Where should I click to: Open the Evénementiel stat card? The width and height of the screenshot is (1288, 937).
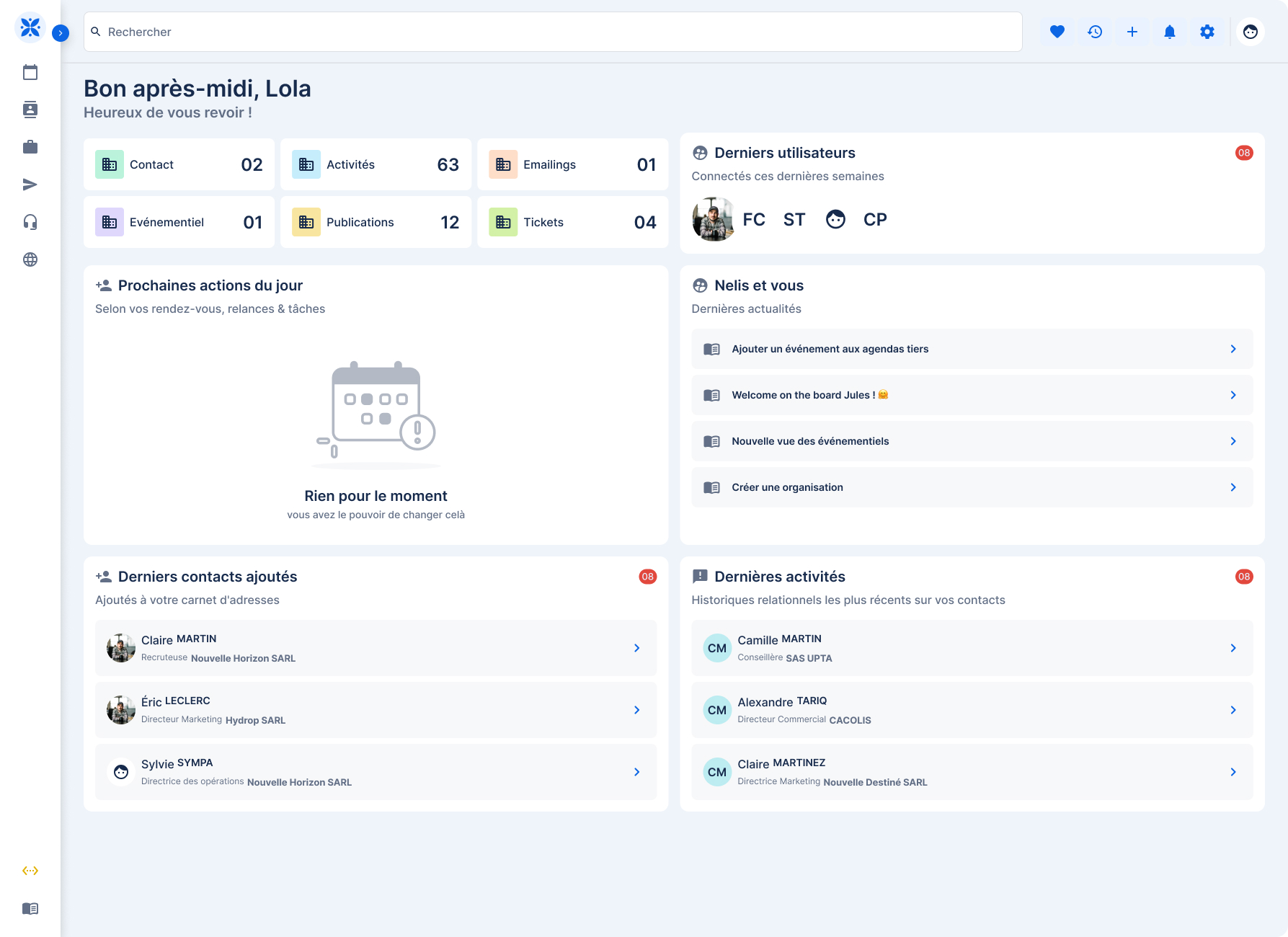(179, 222)
